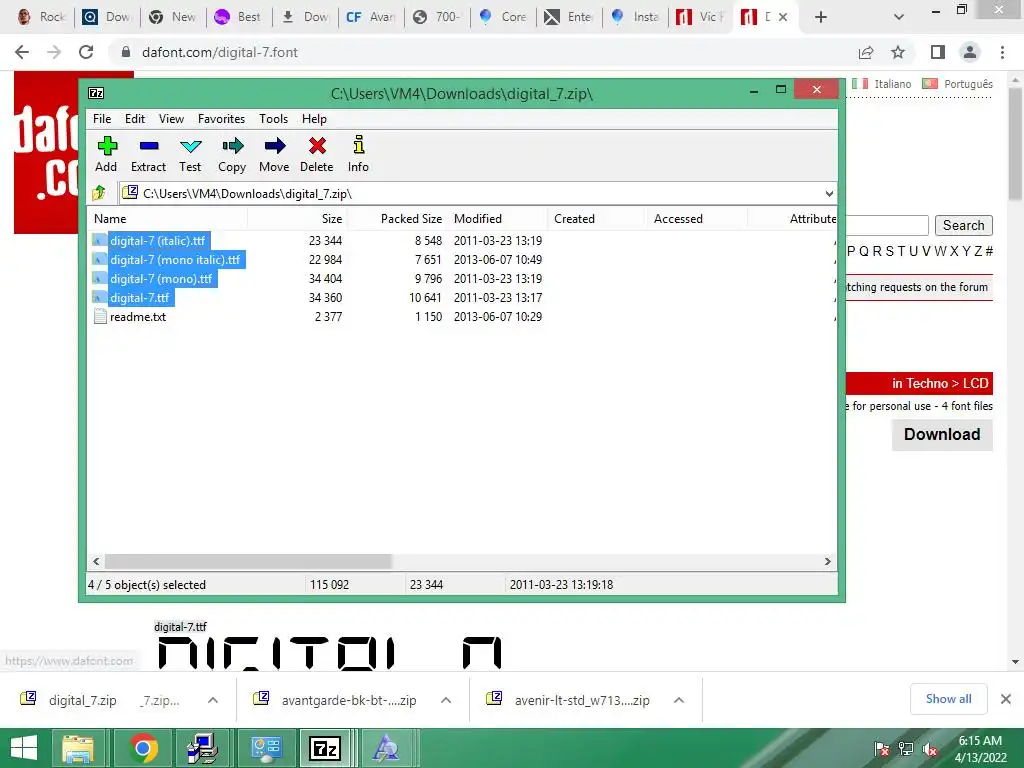Switch to the CF Avan tab
1024x768 pixels.
click(x=370, y=17)
